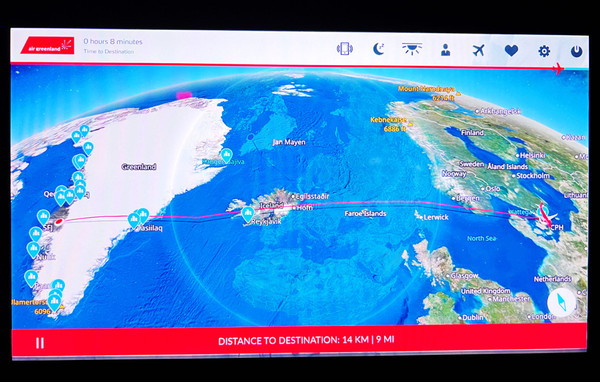Viewport: 600px width, 382px height.
Task: Open the attendant call person icon
Action: 445,50
